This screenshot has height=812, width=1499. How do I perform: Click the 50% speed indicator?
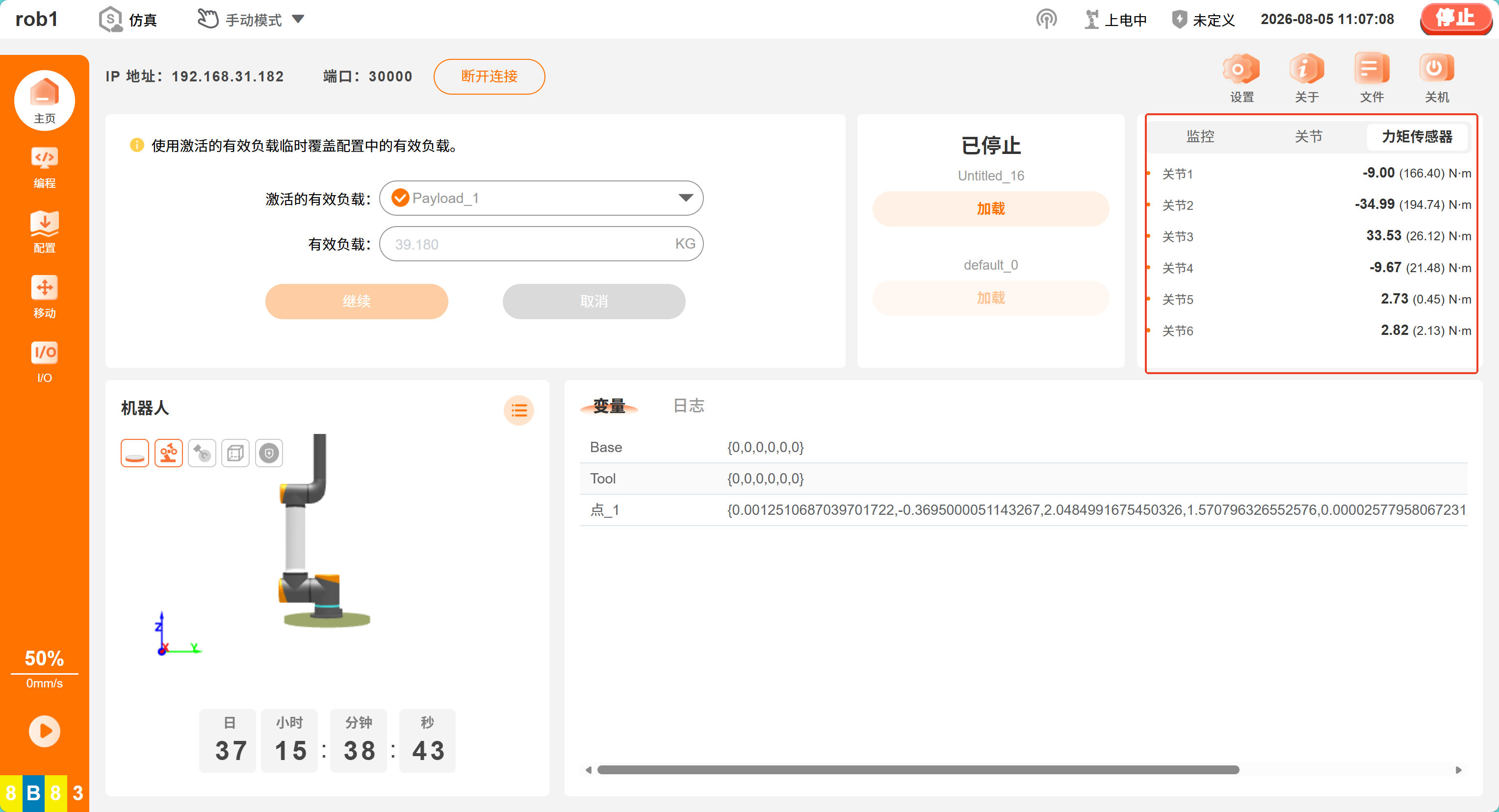tap(44, 659)
